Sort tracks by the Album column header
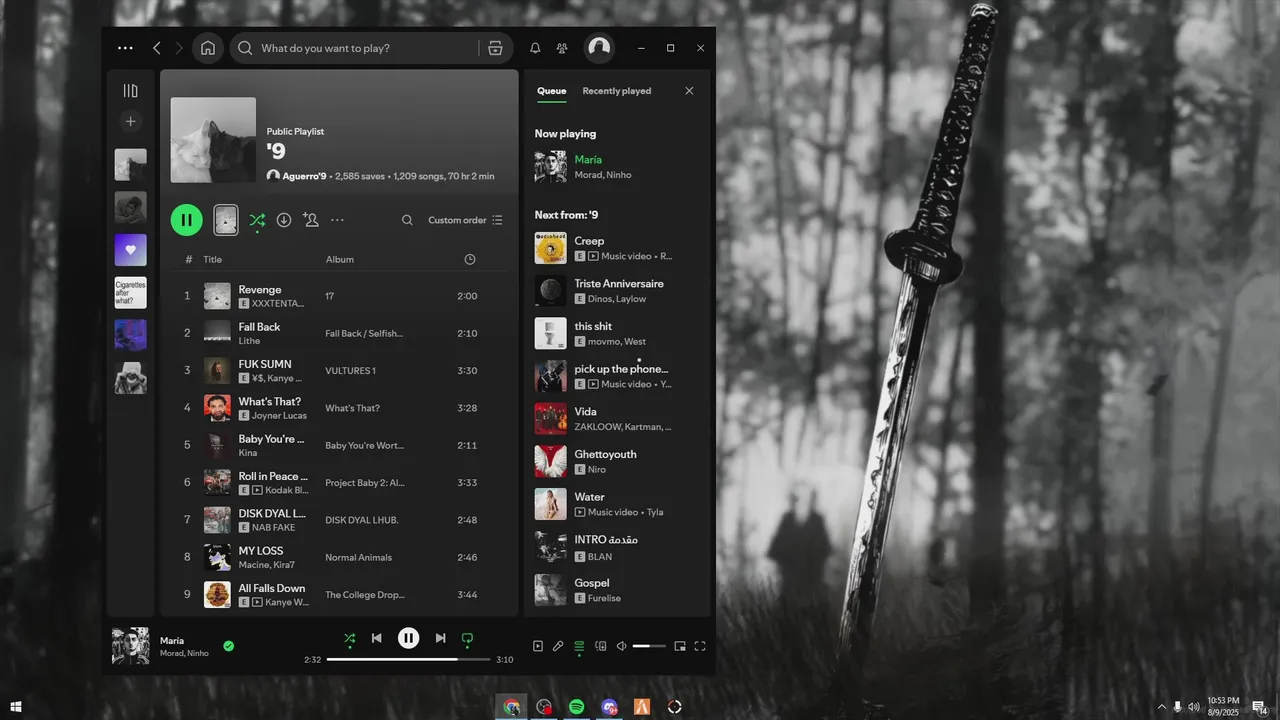Viewport: 1280px width, 720px height. [x=340, y=259]
